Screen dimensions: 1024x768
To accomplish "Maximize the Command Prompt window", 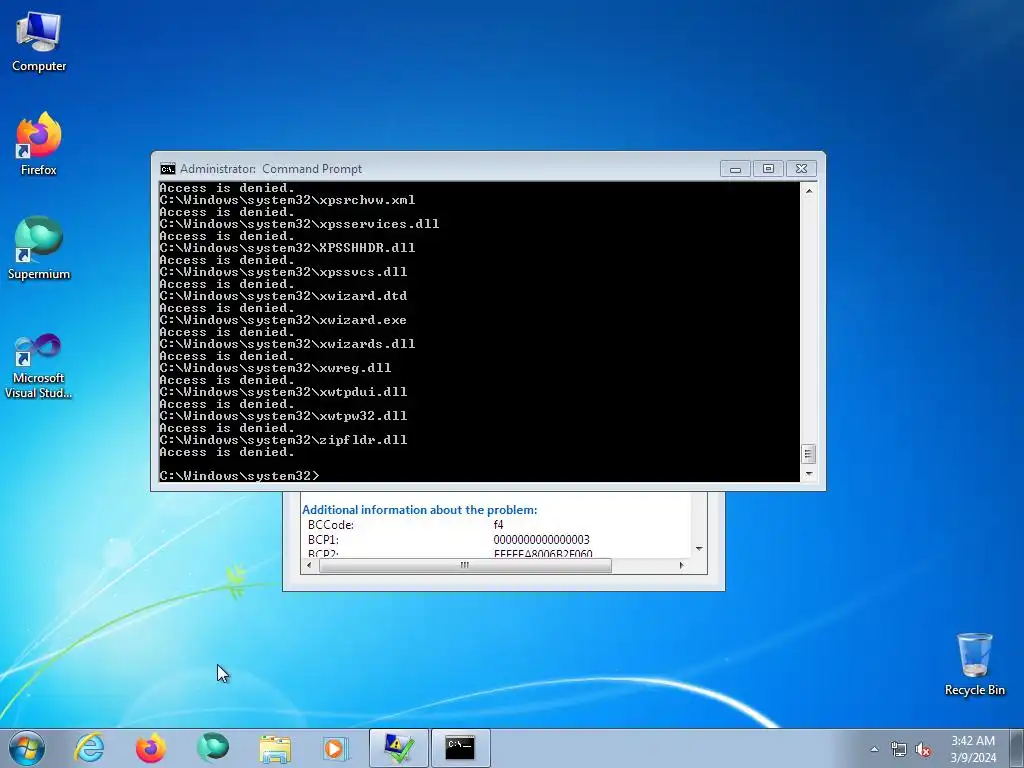I will tap(768, 169).
